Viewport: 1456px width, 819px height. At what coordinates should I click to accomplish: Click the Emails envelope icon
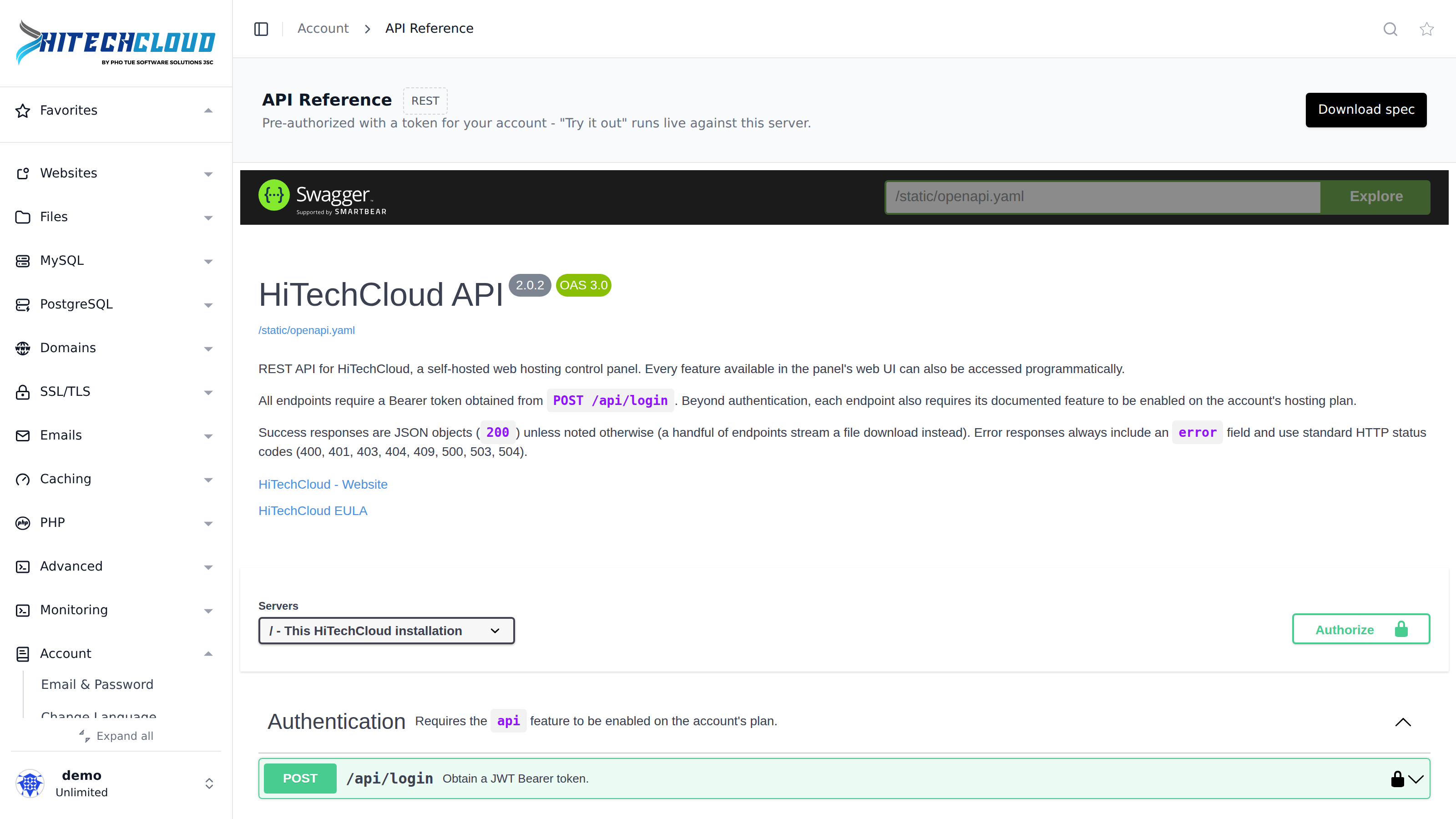tap(23, 435)
